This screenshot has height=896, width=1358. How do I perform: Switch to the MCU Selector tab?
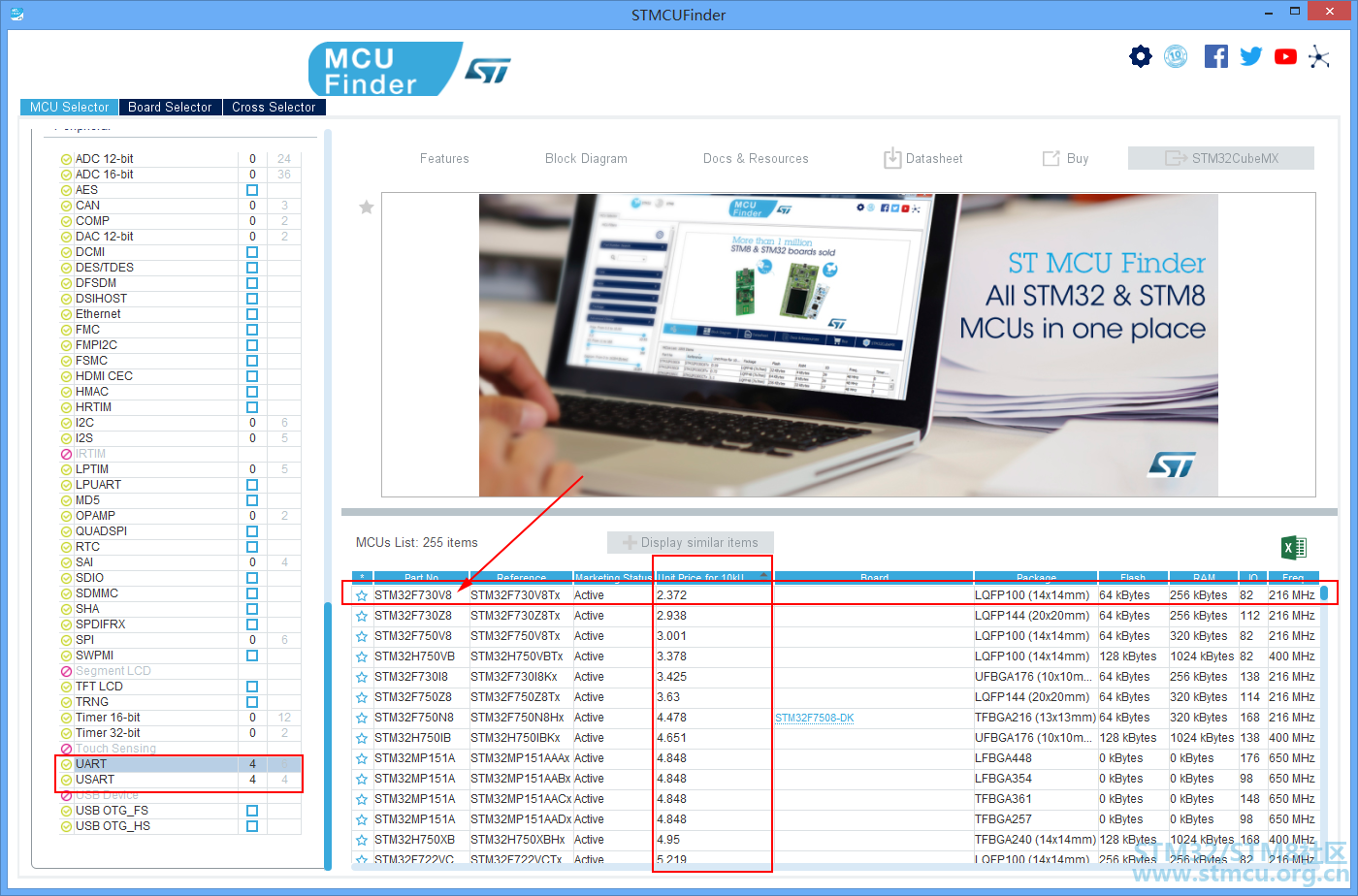pyautogui.click(x=70, y=107)
